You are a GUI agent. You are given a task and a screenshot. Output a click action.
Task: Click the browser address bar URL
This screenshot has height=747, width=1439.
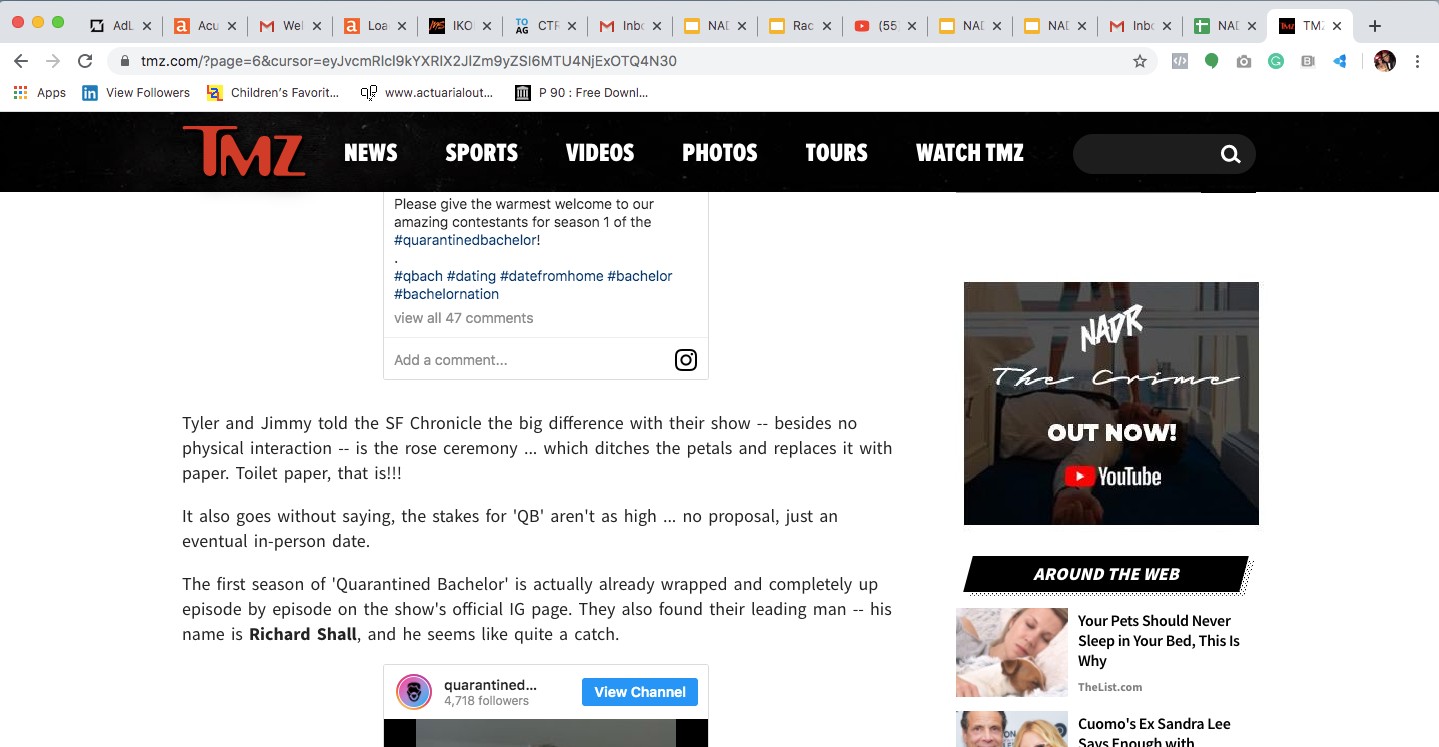409,61
